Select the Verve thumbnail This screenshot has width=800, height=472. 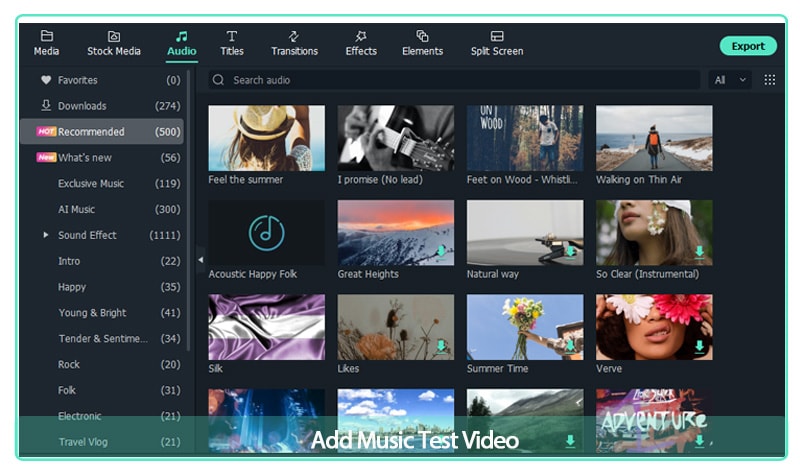click(654, 327)
